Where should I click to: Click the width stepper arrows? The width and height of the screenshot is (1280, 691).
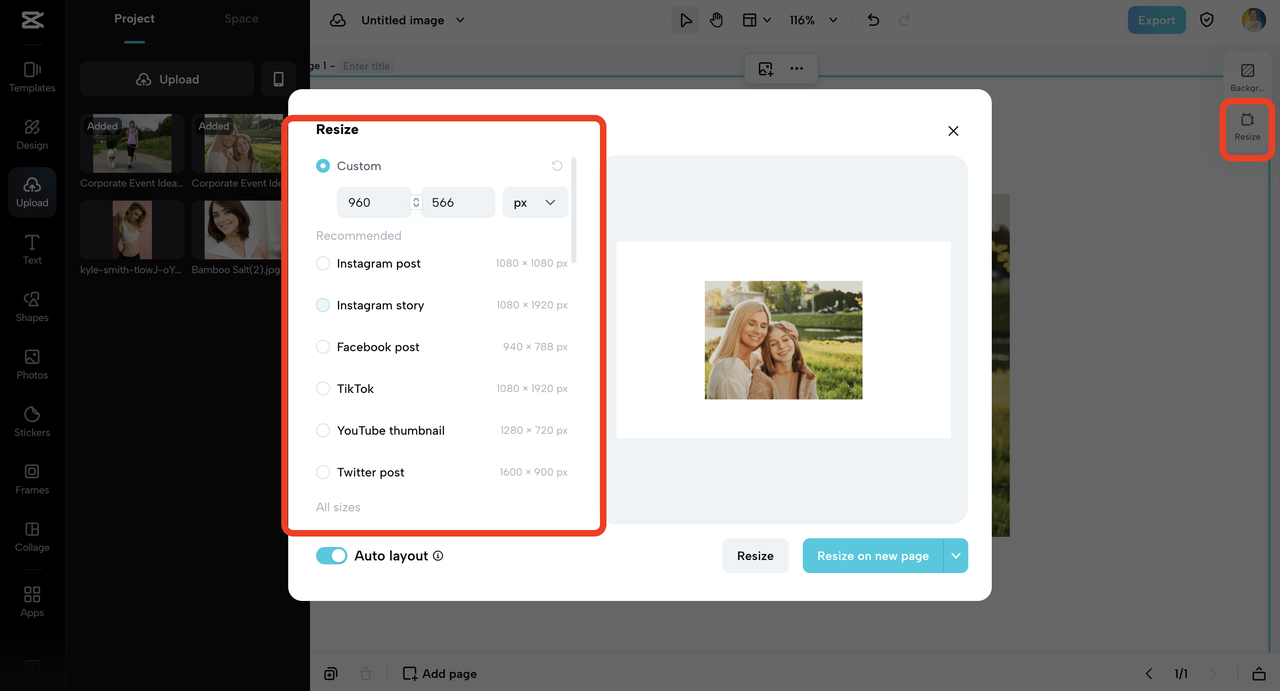point(416,202)
